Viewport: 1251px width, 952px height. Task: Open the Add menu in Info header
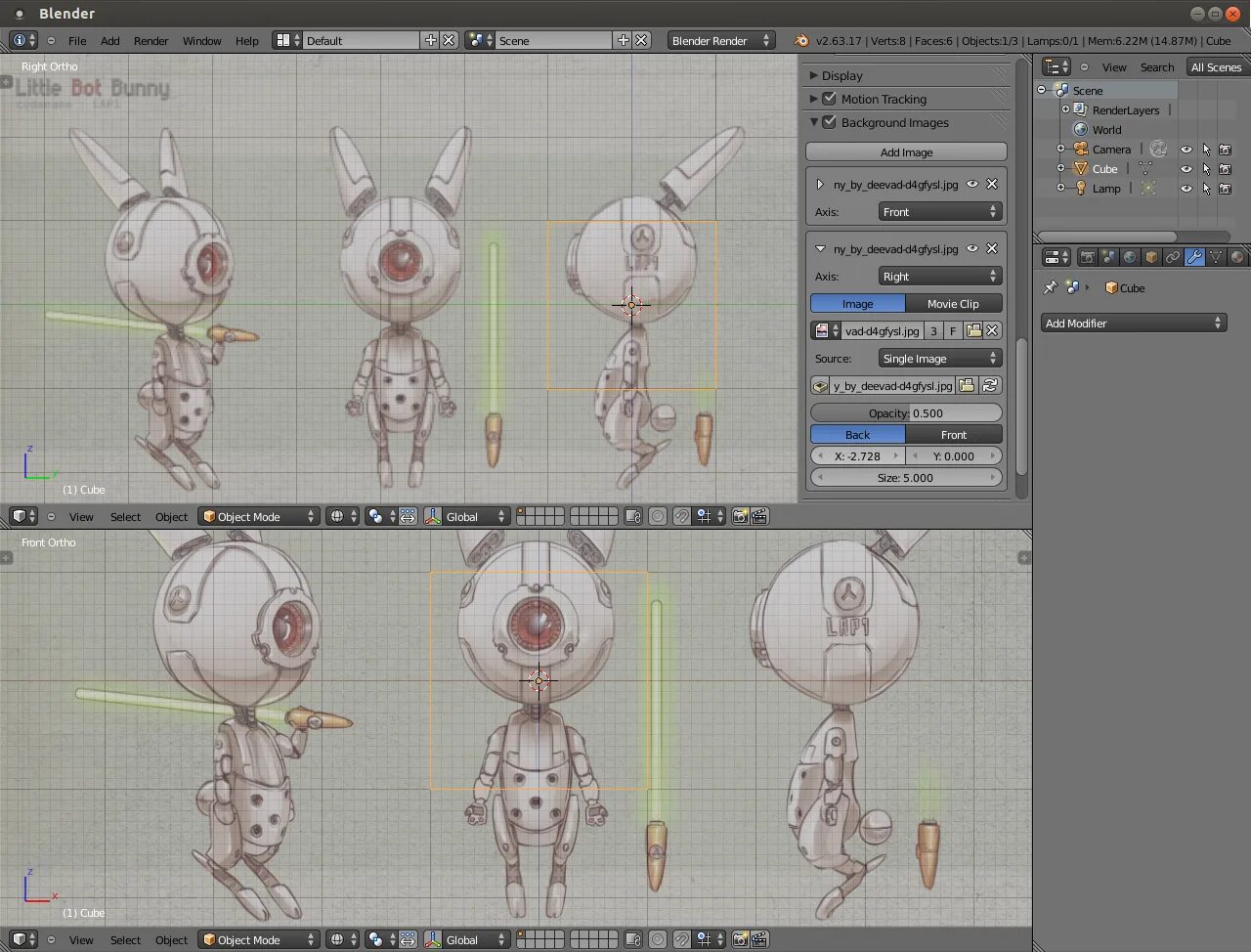point(110,40)
